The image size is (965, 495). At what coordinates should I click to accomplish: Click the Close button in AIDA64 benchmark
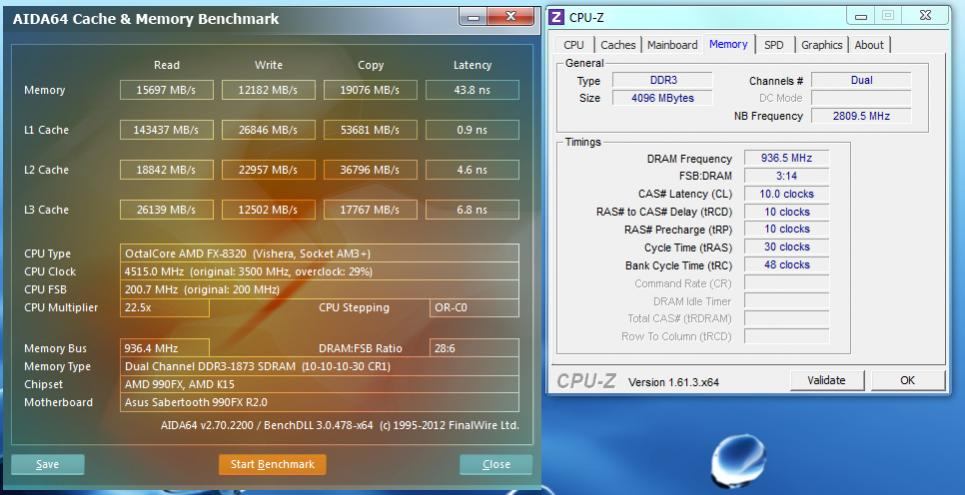click(x=496, y=464)
